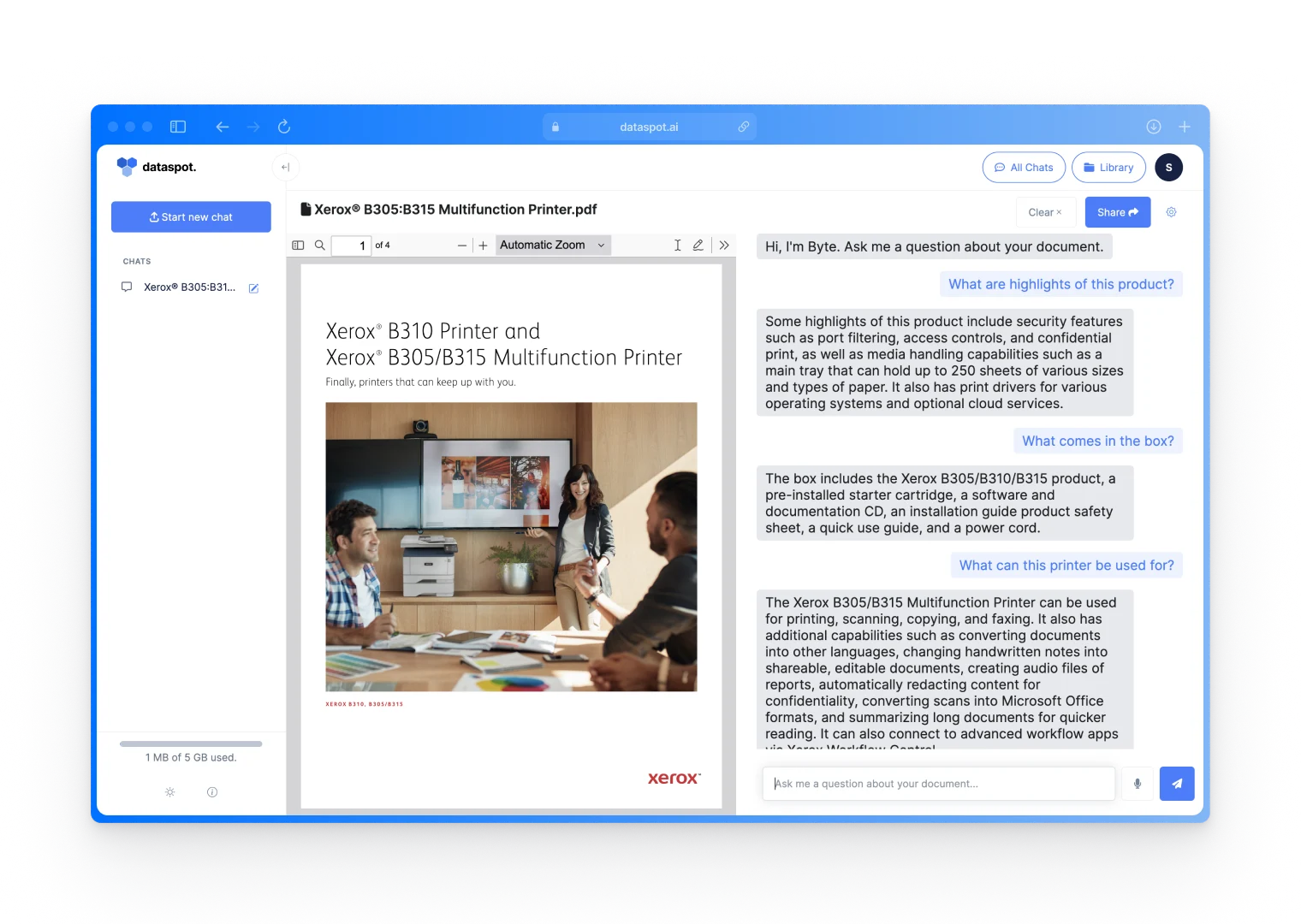Open the user avatar S menu
The image size is (1301, 924).
point(1168,168)
